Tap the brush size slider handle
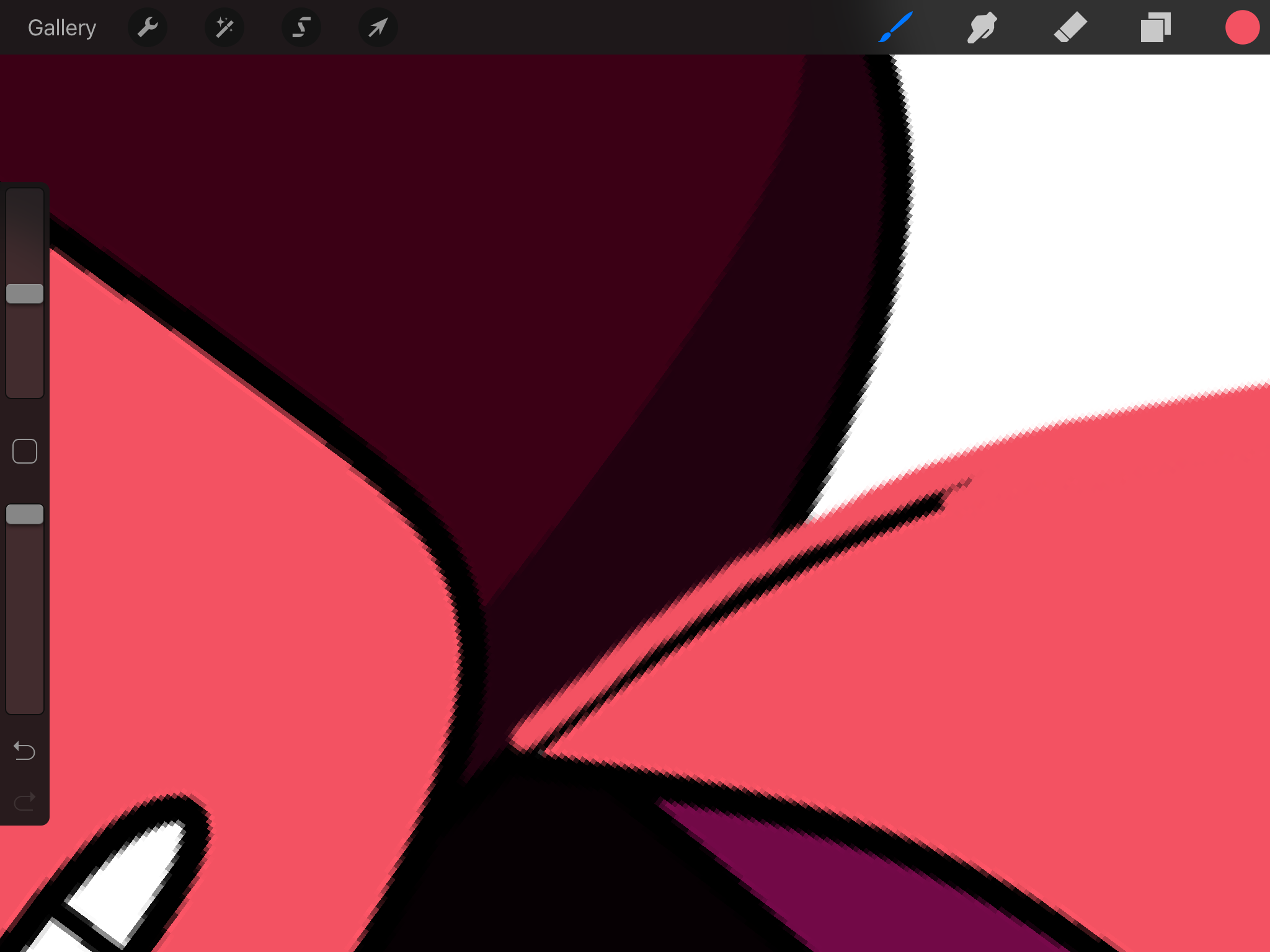This screenshot has width=1270, height=952. 25,292
